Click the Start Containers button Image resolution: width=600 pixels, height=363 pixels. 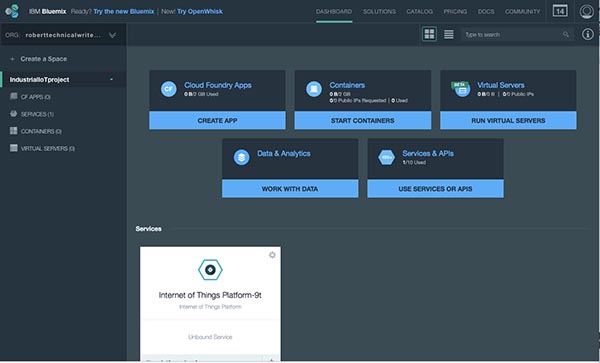pos(363,120)
